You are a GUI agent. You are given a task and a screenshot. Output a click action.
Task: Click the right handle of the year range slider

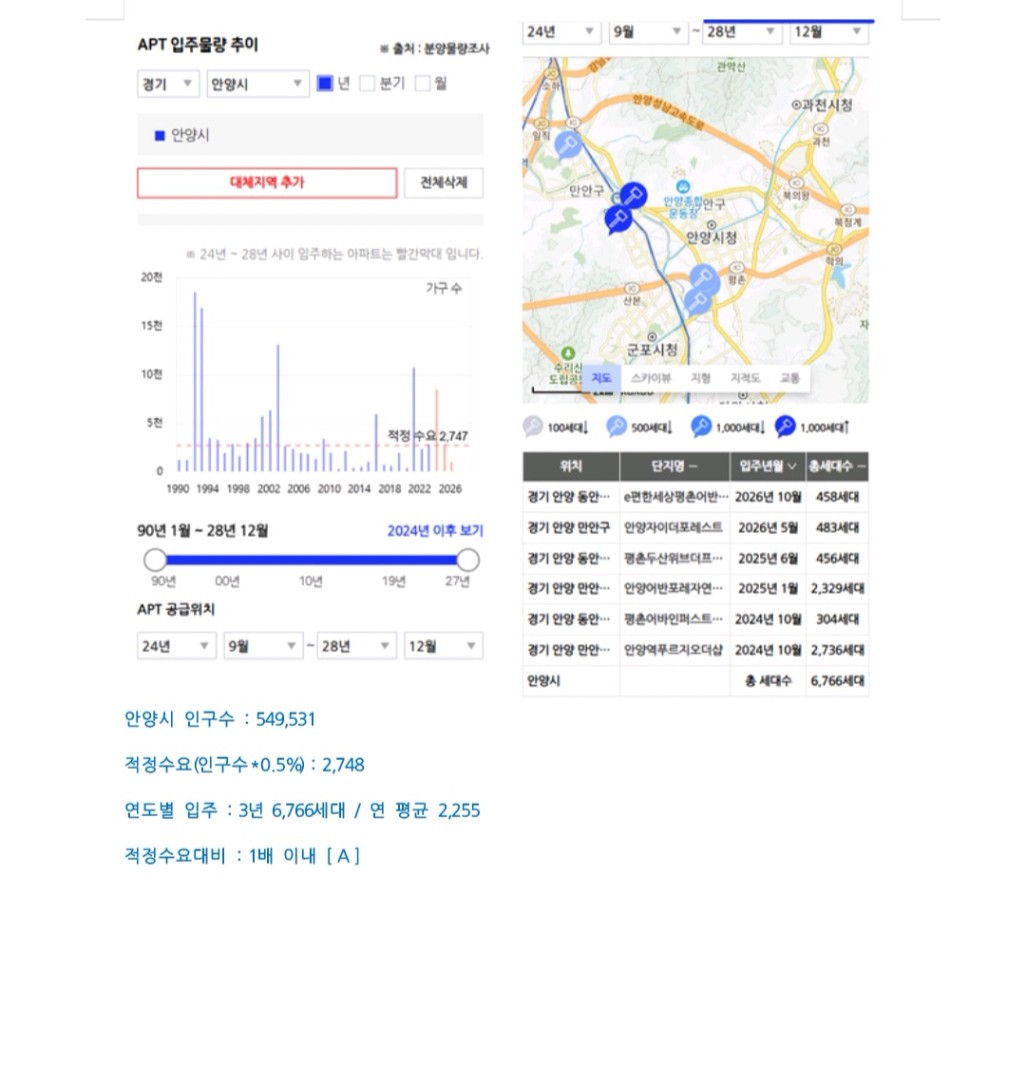468,560
